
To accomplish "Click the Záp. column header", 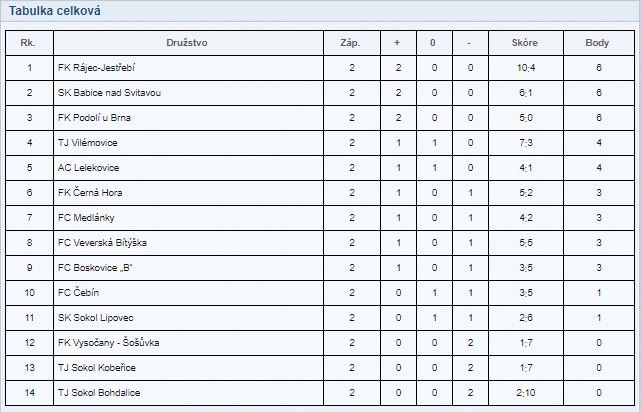I will [x=350, y=43].
